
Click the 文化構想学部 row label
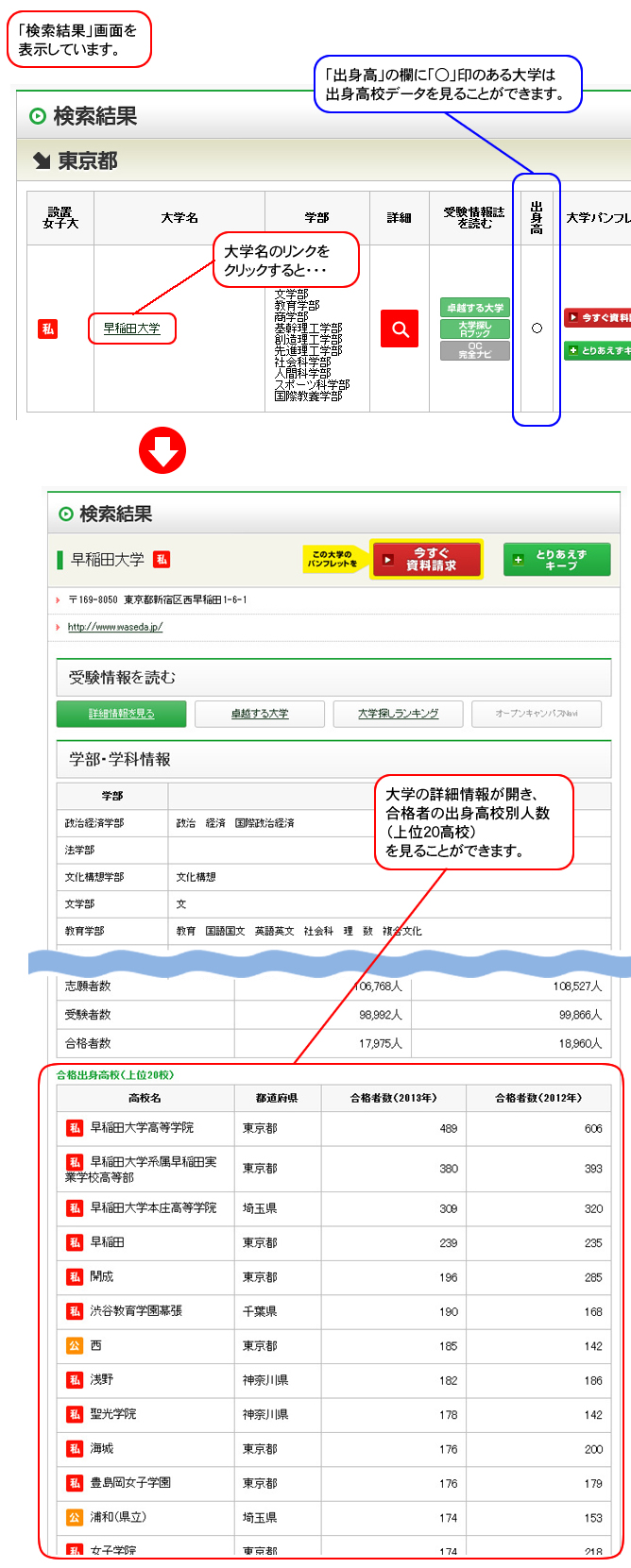tap(94, 877)
